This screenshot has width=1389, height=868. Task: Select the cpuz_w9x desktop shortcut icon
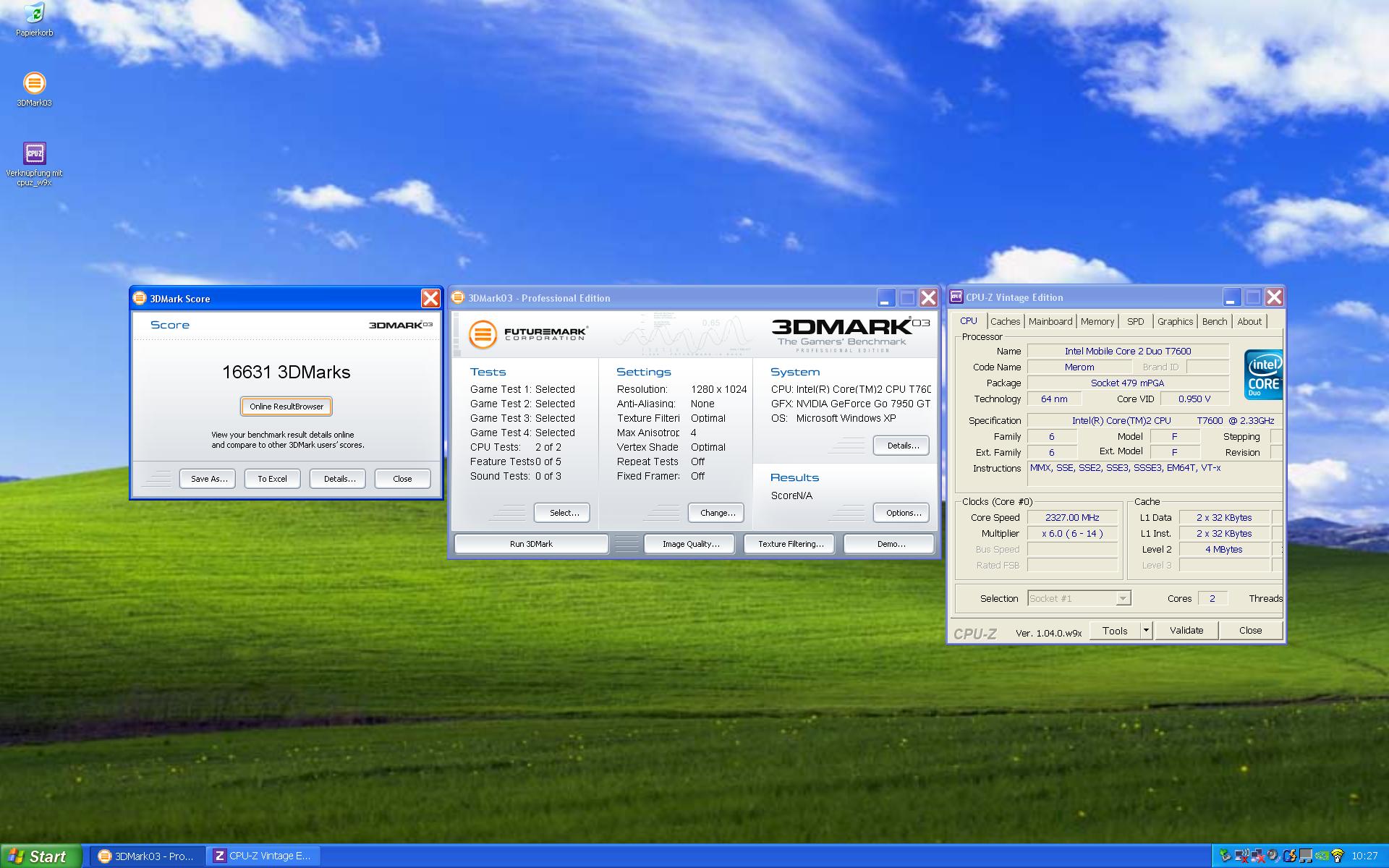pyautogui.click(x=34, y=153)
